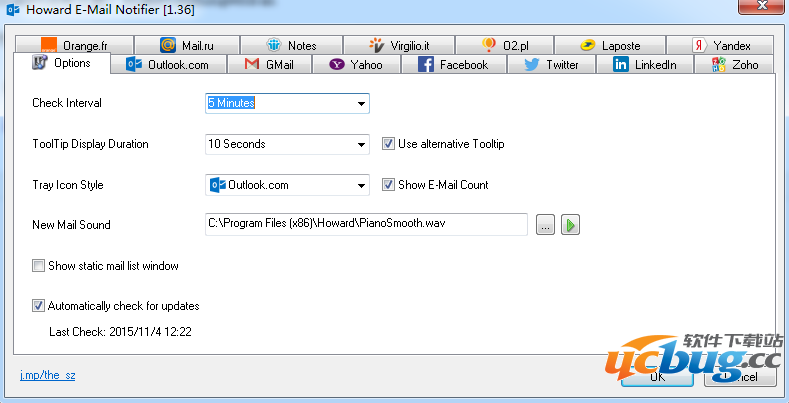Viewport: 789px width, 403px height.
Task: Click the Zoho tab icon
Action: (x=719, y=64)
